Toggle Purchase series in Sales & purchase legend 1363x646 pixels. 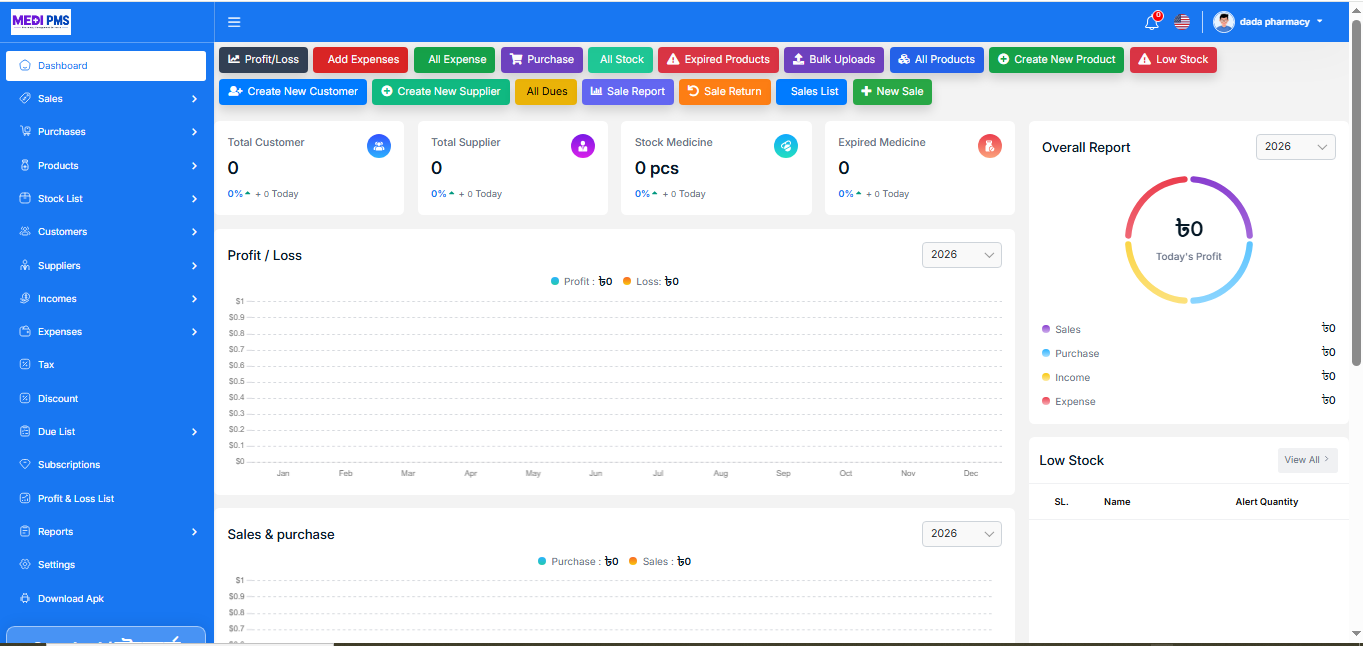(x=578, y=562)
